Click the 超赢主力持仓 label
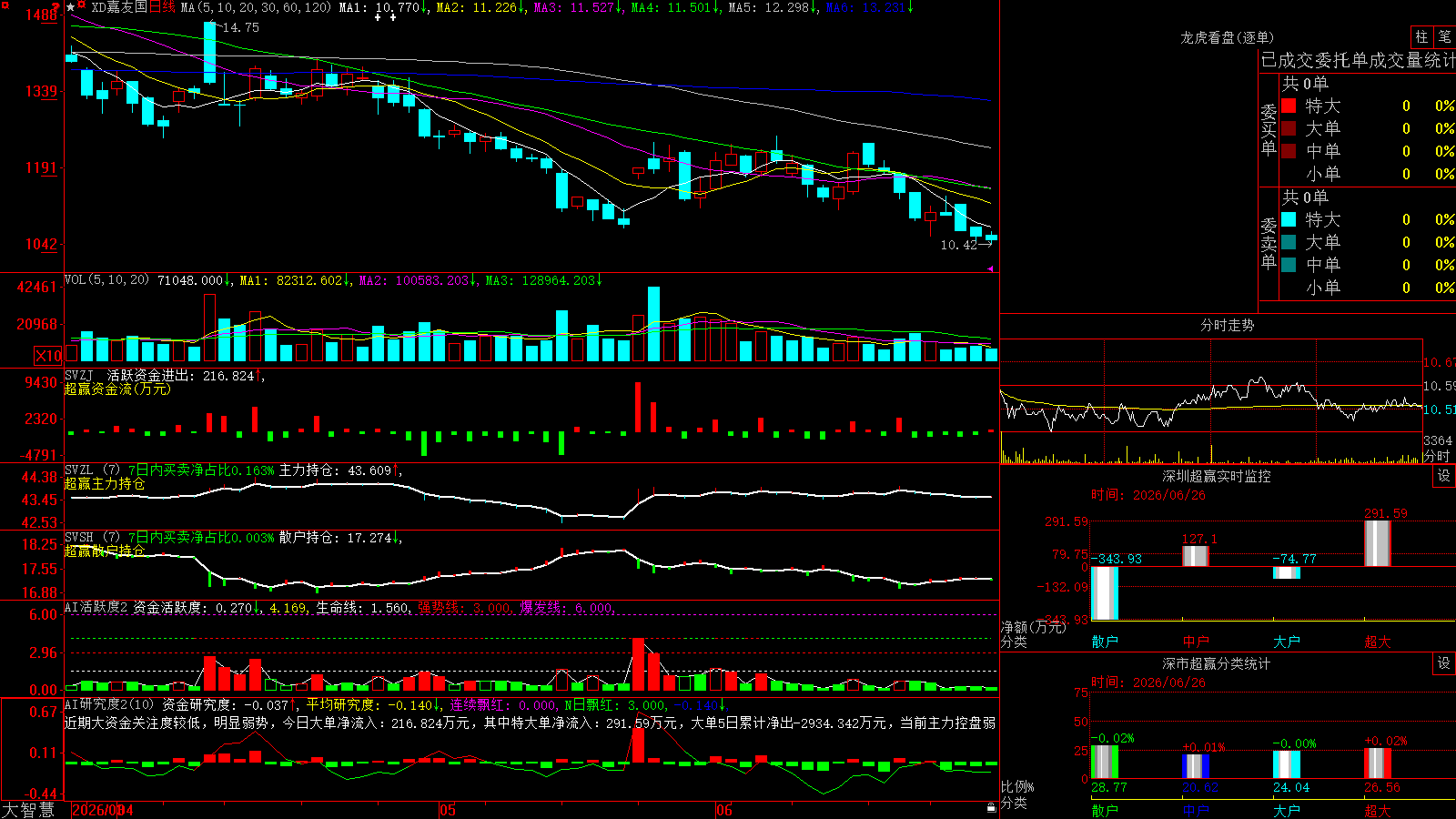This screenshot has height=819, width=1456. pyautogui.click(x=105, y=483)
